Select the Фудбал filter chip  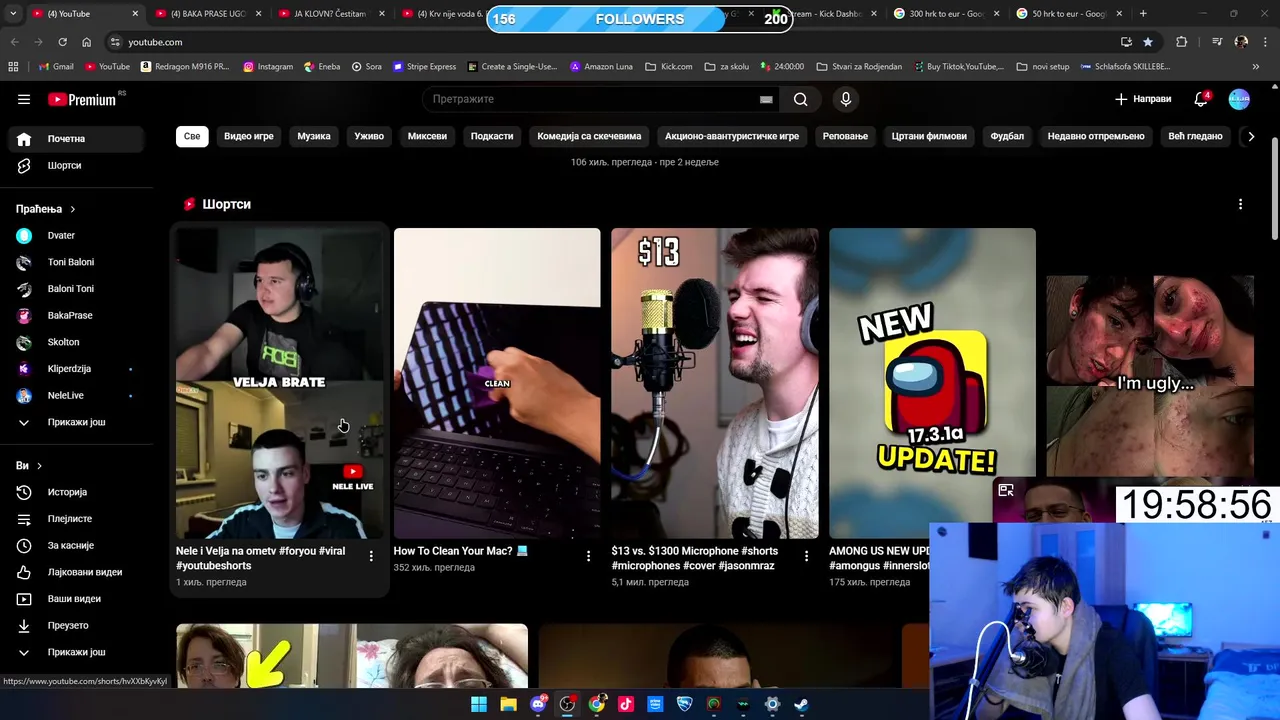(x=1007, y=136)
